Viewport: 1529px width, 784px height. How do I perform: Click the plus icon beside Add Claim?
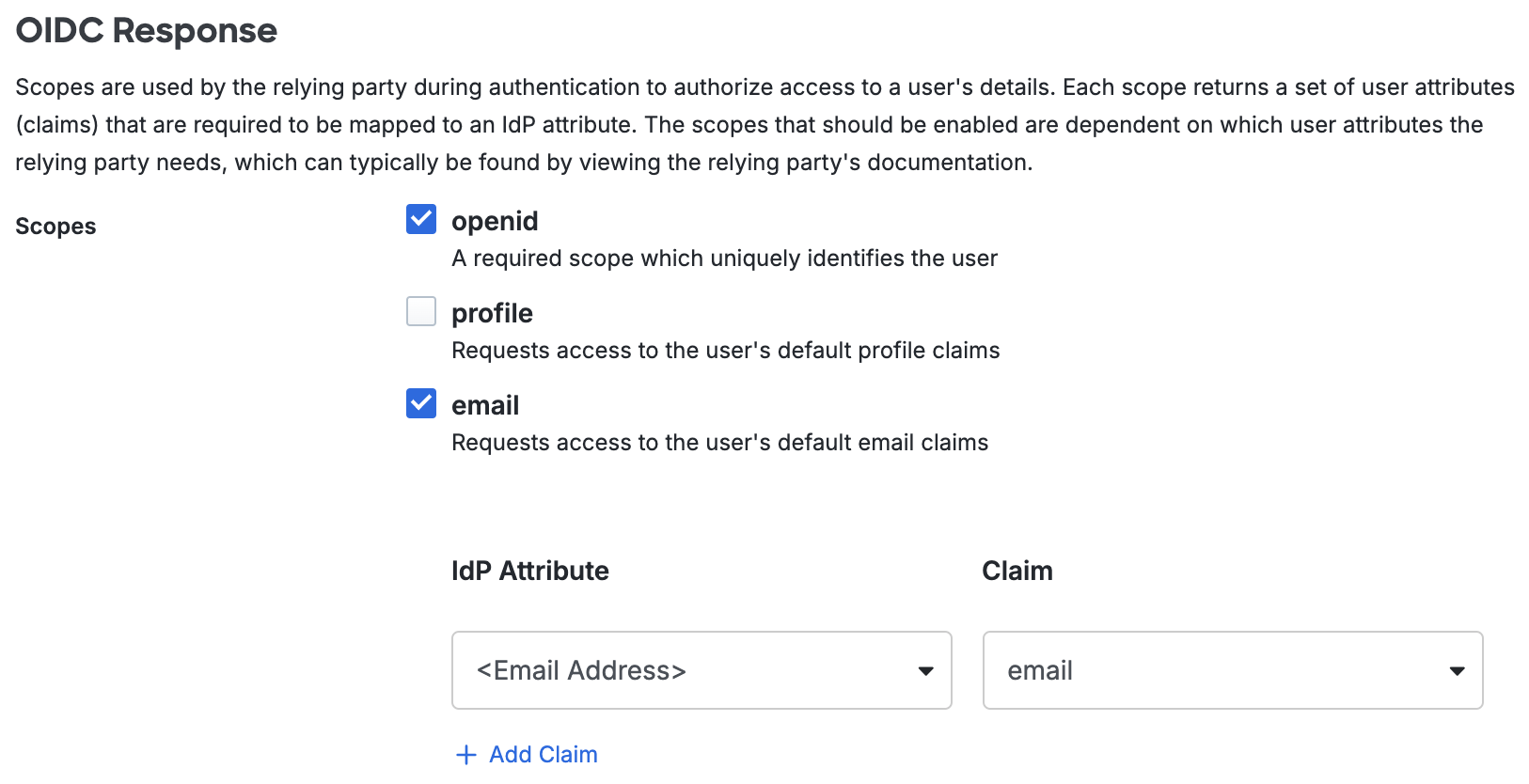[465, 755]
